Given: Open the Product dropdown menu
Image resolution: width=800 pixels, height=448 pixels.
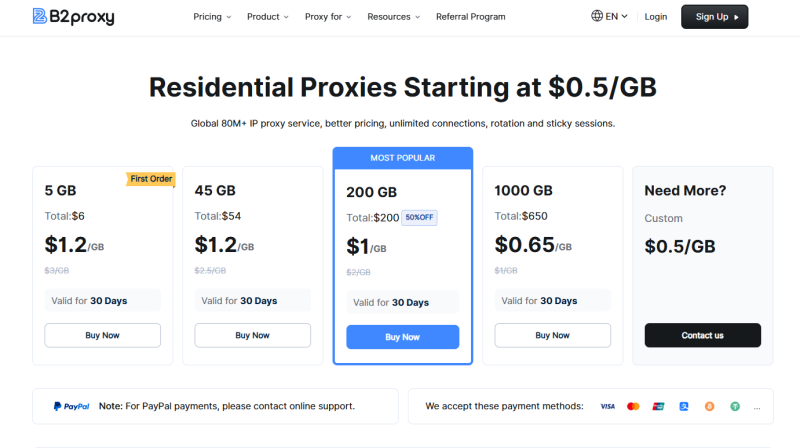Looking at the screenshot, I should (x=267, y=17).
